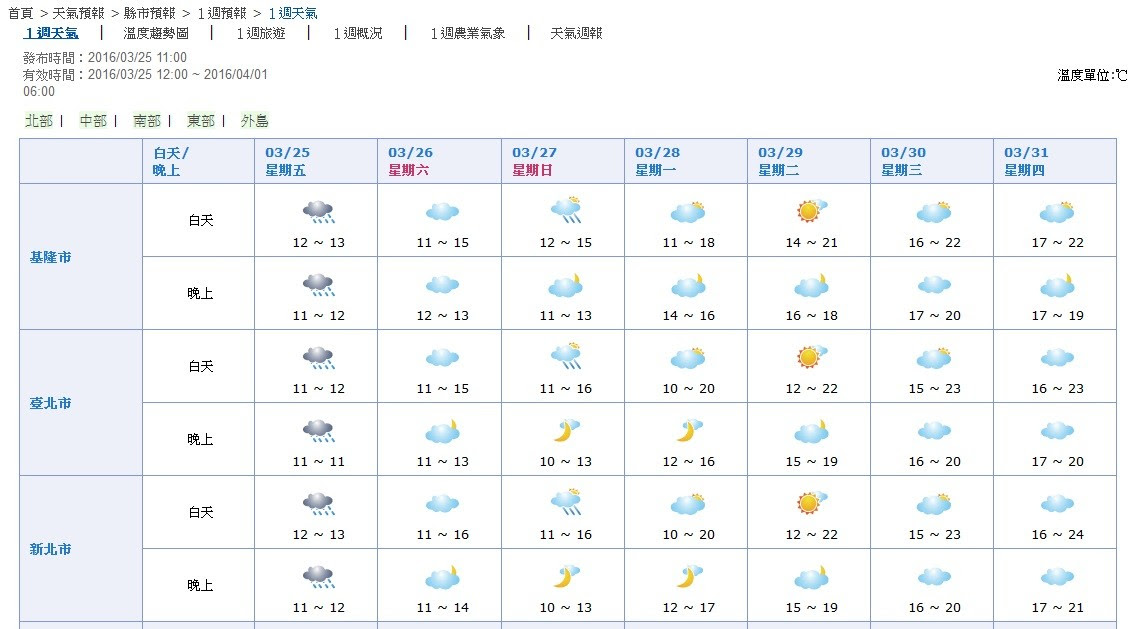Click Keelung night cloudy-moon icon for 03/28
The width and height of the screenshot is (1134, 629).
688,286
